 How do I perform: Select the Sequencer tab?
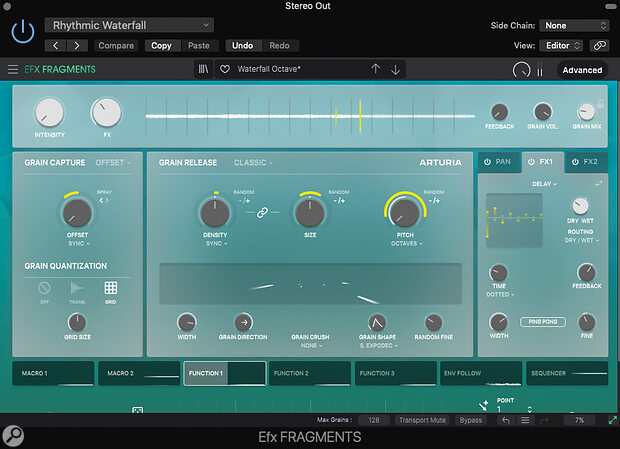567,374
